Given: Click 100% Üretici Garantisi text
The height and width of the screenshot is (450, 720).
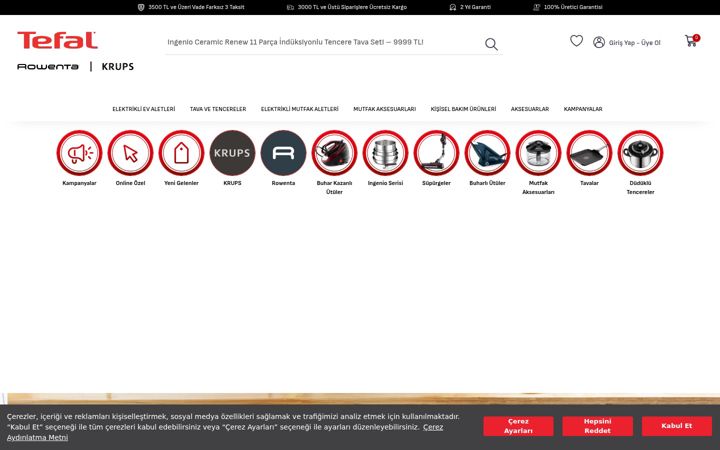Looking at the screenshot, I should [x=573, y=7].
